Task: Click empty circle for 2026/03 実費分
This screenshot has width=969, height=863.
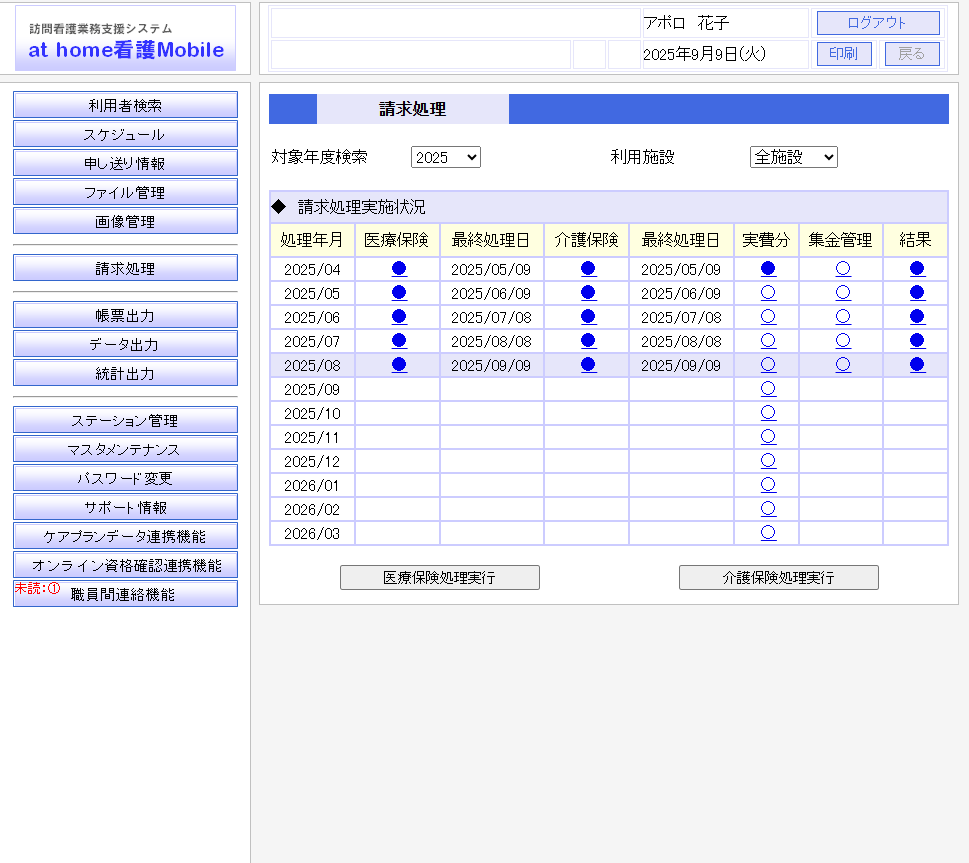Action: pyautogui.click(x=768, y=532)
